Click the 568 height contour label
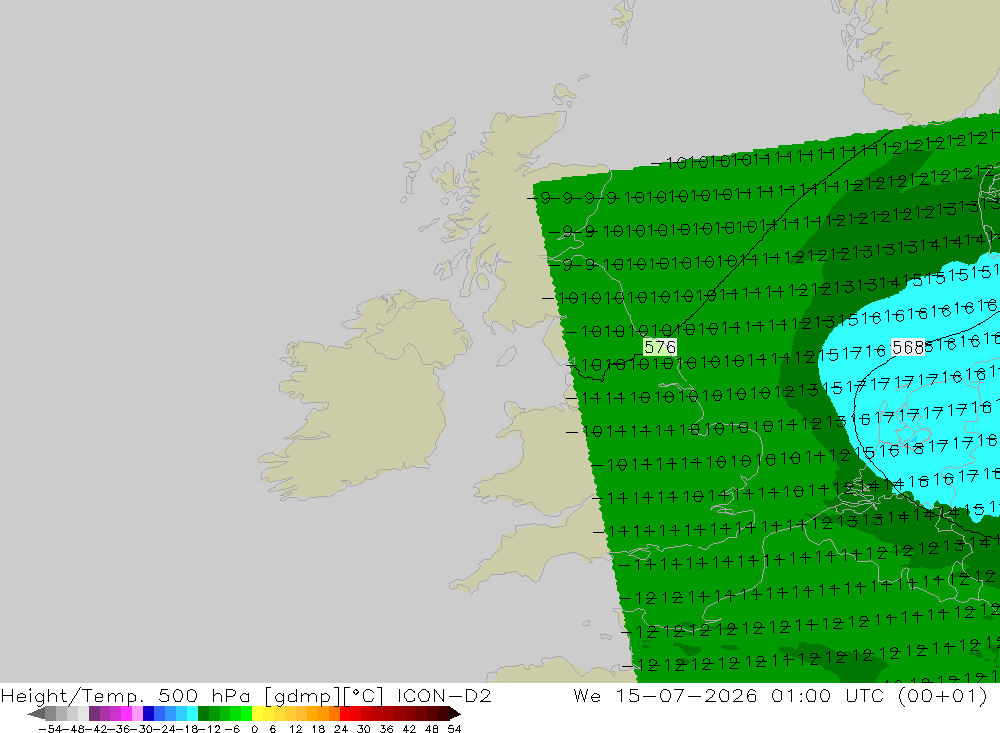 [908, 347]
